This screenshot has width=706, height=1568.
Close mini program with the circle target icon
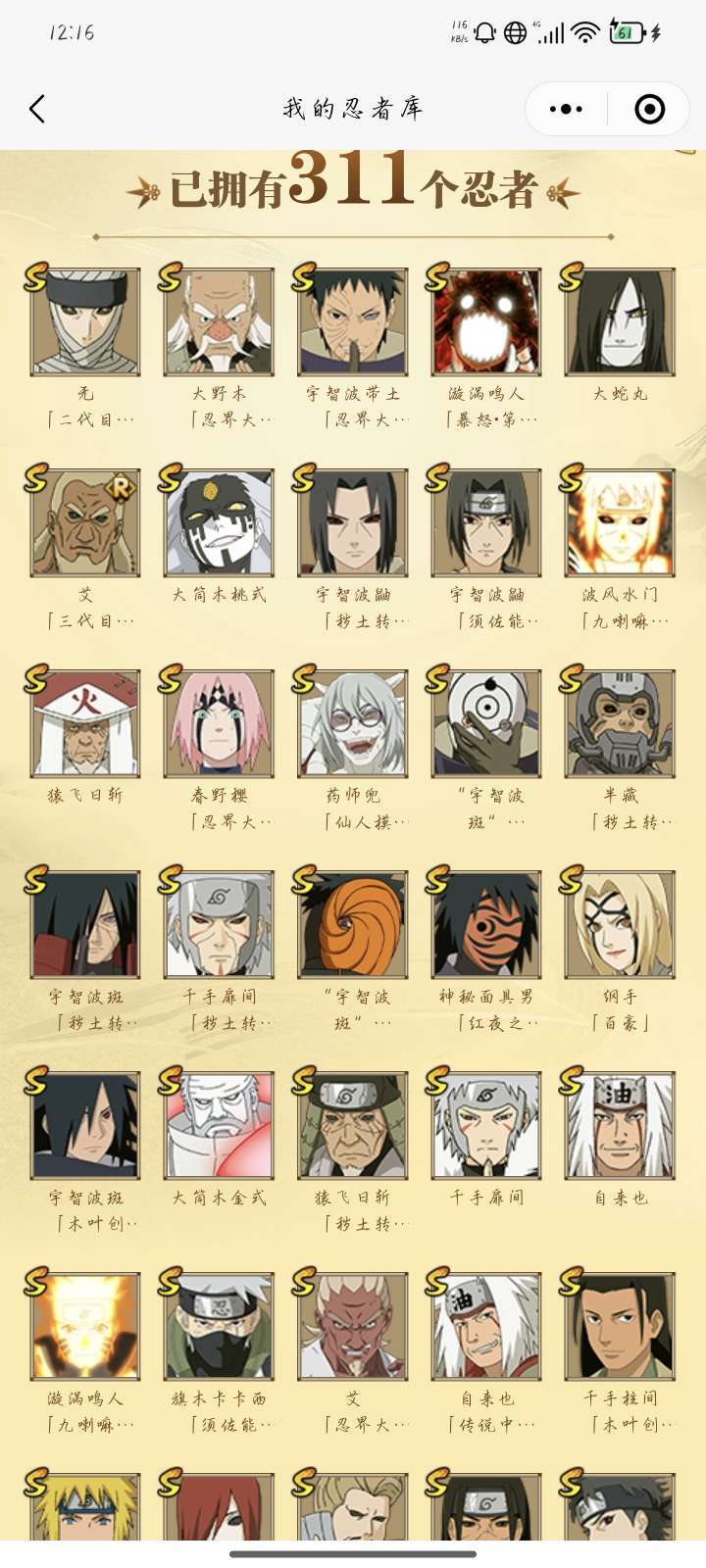coord(649,109)
